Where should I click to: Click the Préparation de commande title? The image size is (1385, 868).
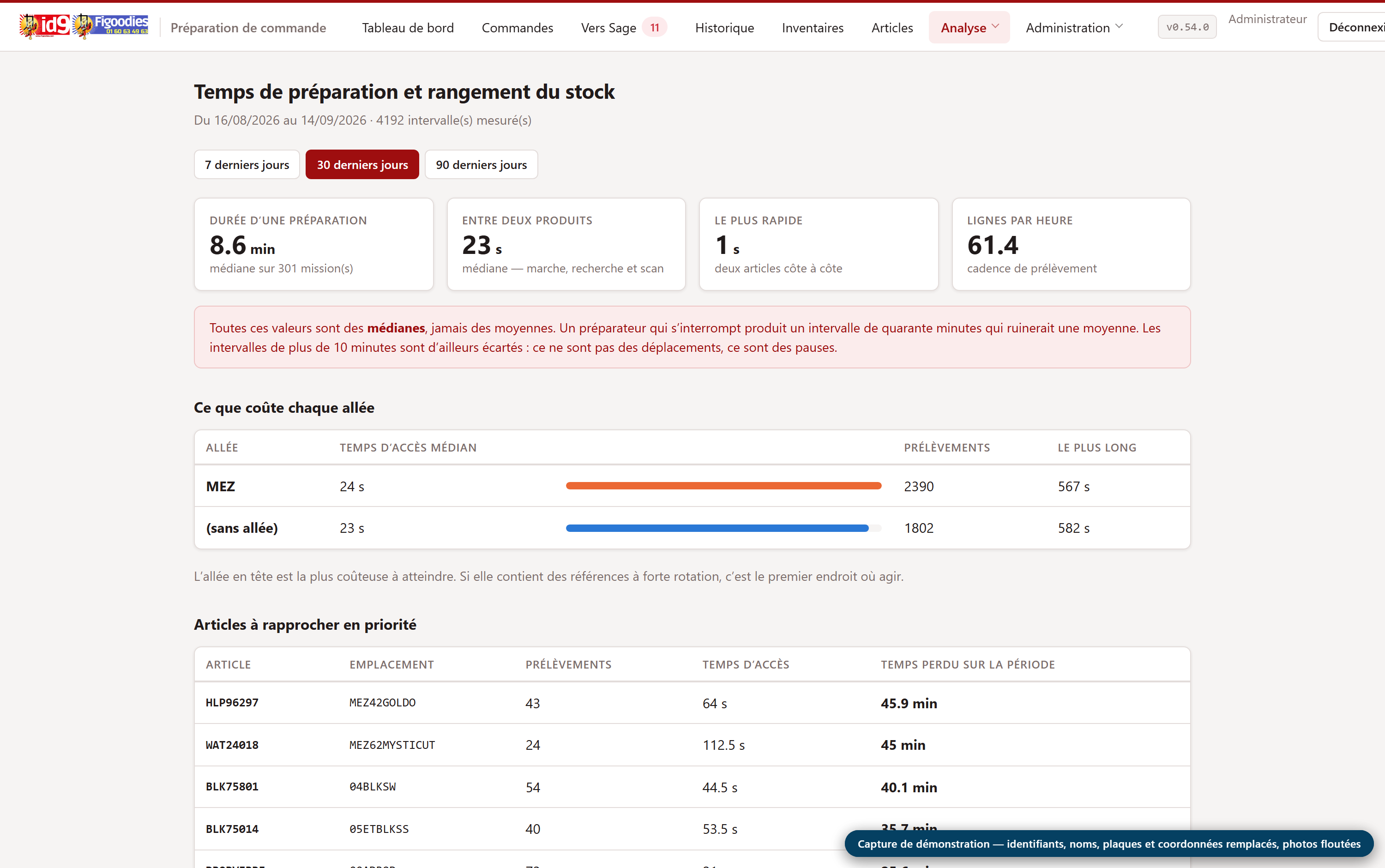click(x=248, y=28)
